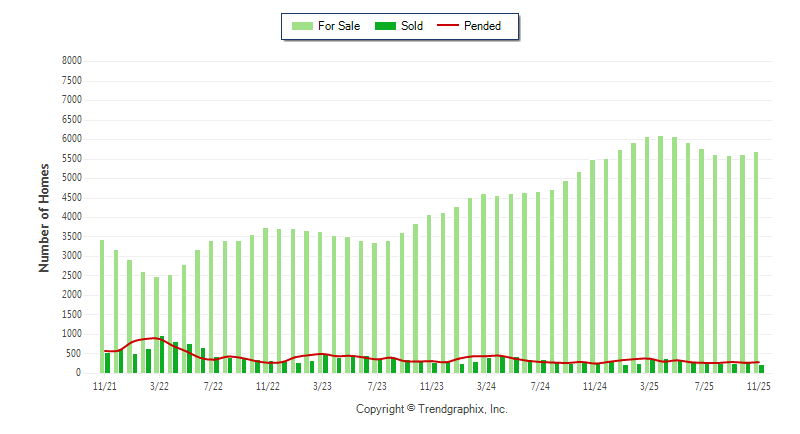Screen dimensions: 800x434
Task: Open the Trendgraphix copyright text
Action: coord(432,409)
